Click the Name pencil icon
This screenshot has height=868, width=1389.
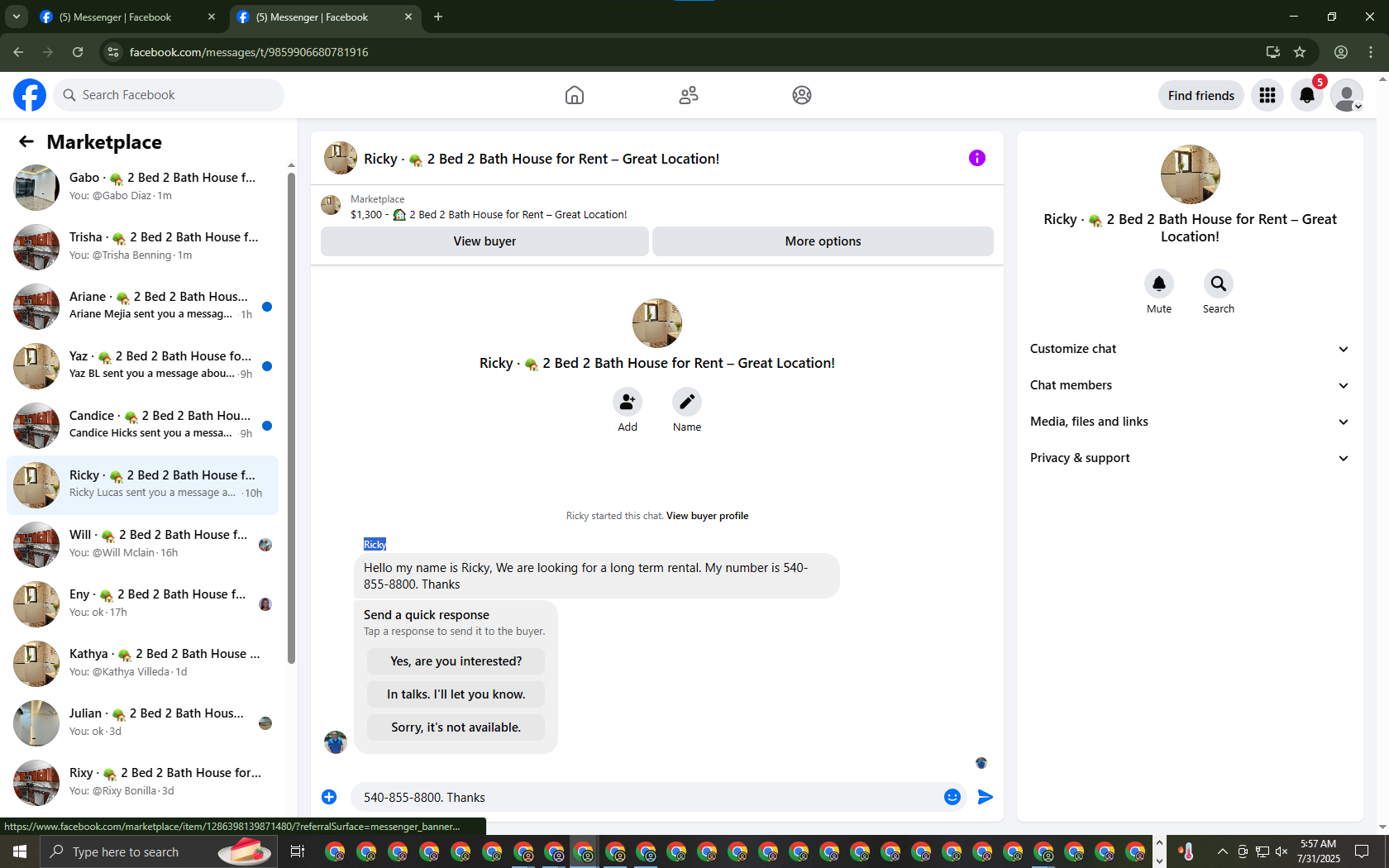coord(687,402)
